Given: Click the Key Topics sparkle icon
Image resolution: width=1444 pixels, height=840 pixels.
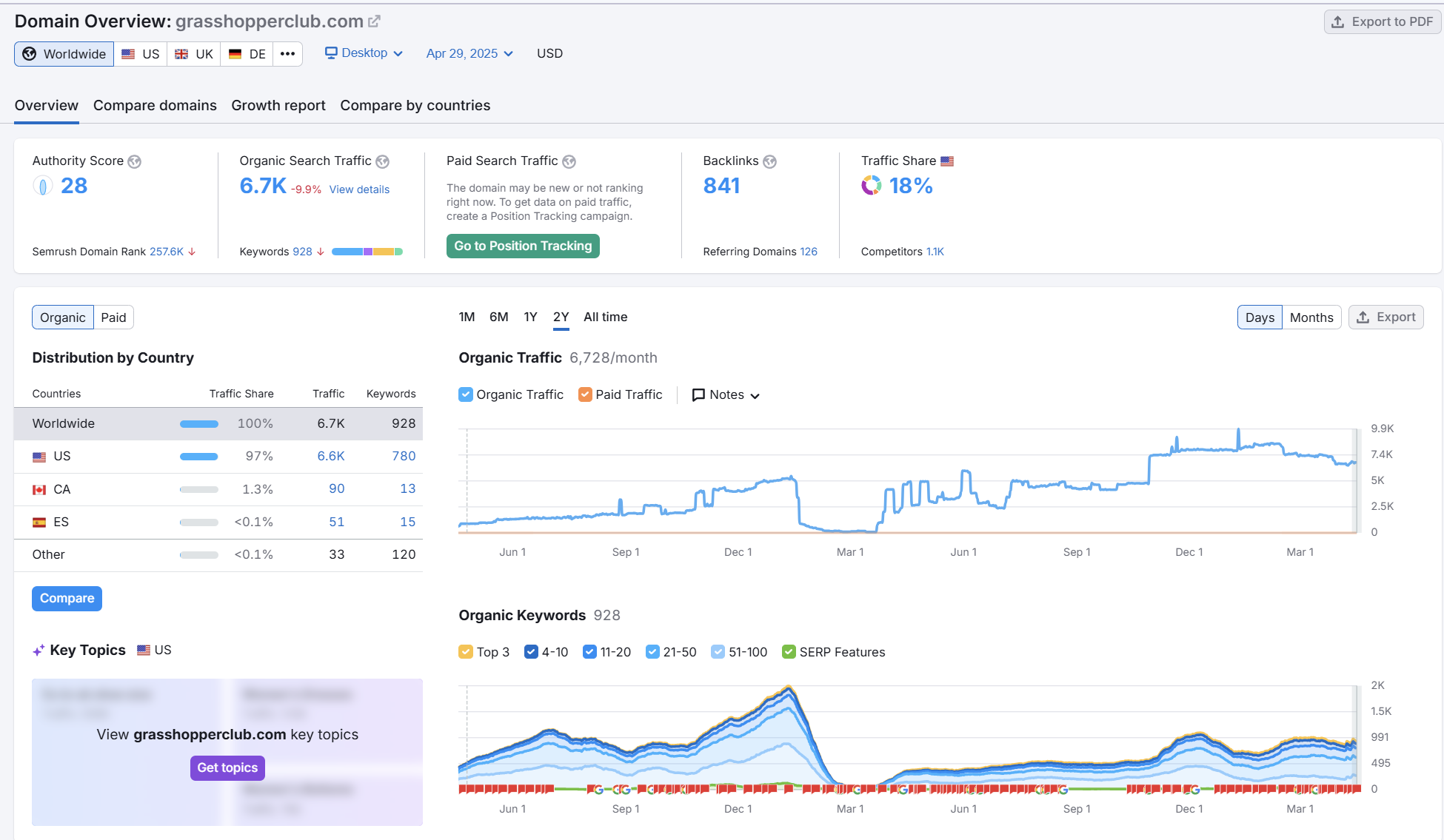Looking at the screenshot, I should click(39, 651).
